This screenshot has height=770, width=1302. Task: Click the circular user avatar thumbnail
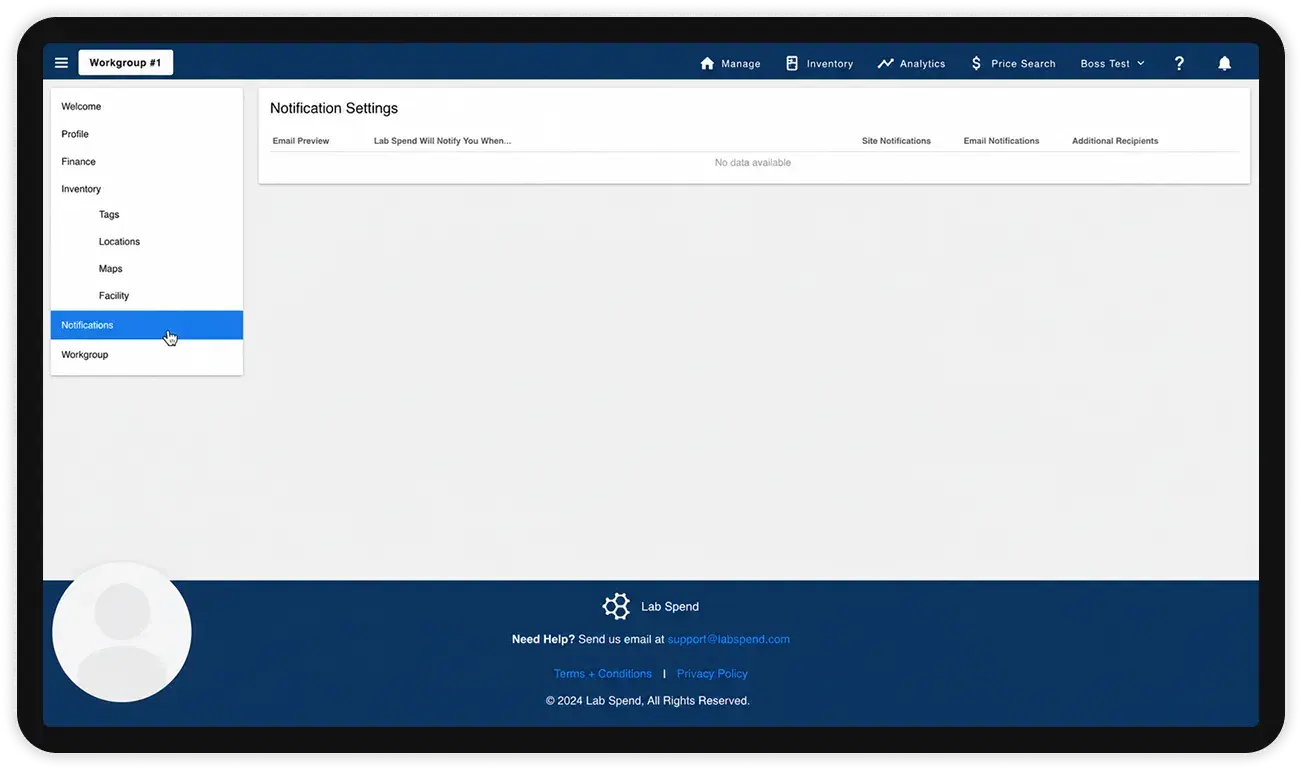pos(122,632)
